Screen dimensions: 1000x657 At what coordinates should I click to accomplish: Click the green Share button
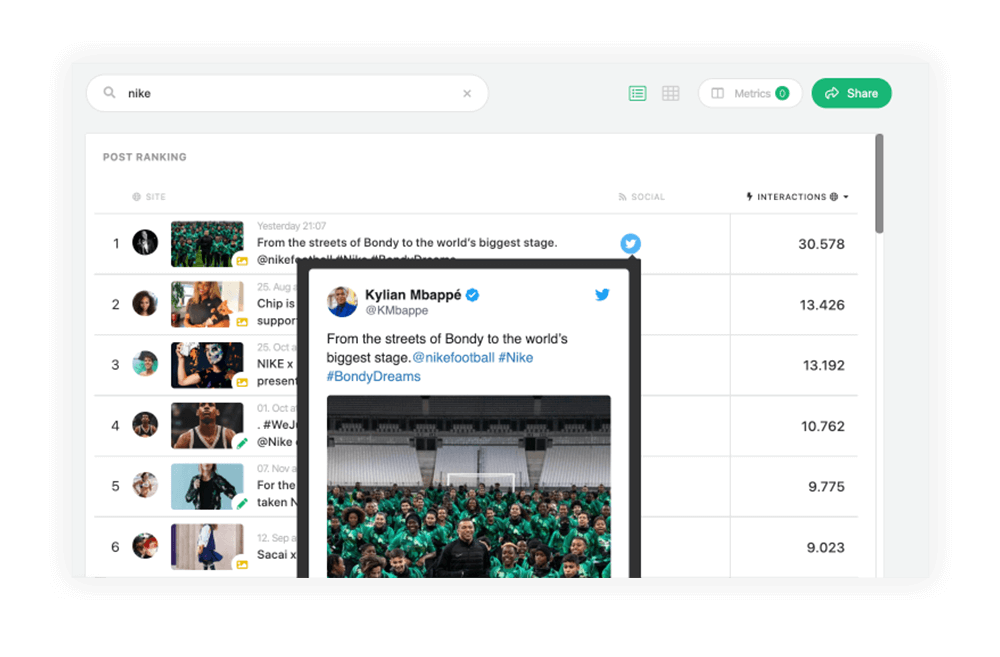click(851, 93)
